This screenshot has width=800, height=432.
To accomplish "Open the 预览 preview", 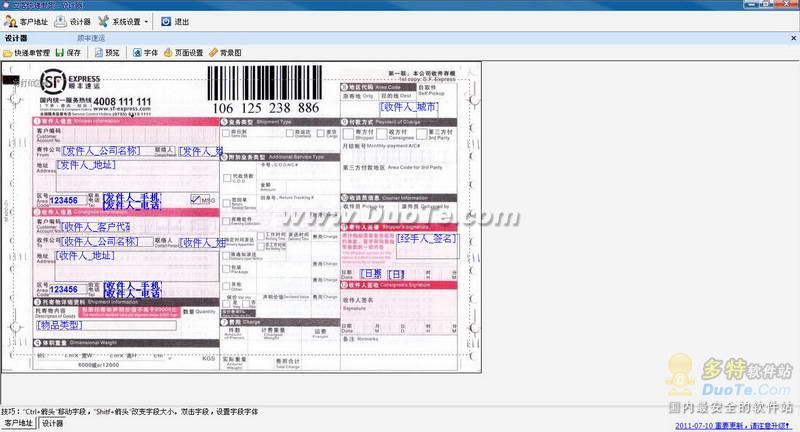I will (x=107, y=53).
